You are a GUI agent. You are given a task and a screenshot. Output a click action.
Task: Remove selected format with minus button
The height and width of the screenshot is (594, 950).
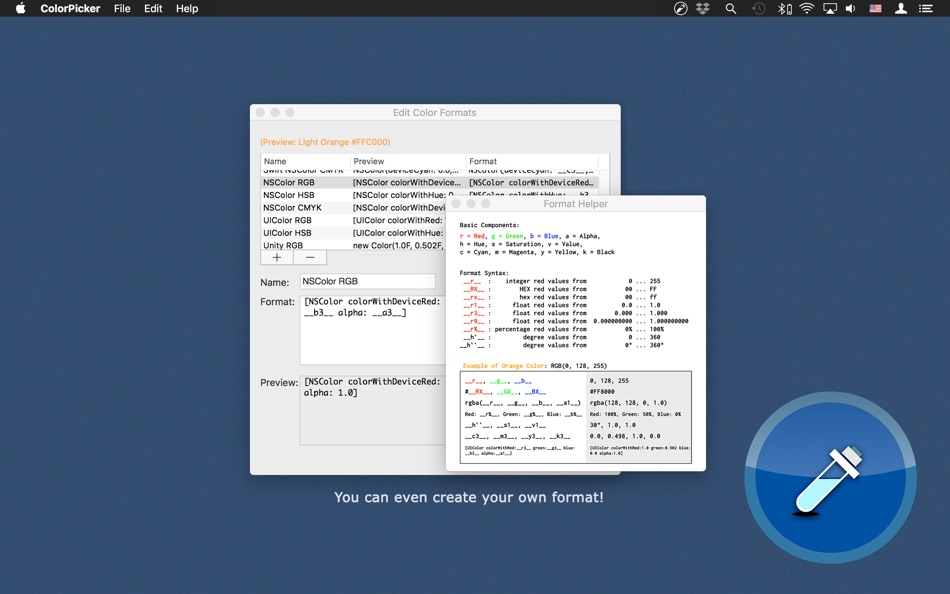coord(310,257)
